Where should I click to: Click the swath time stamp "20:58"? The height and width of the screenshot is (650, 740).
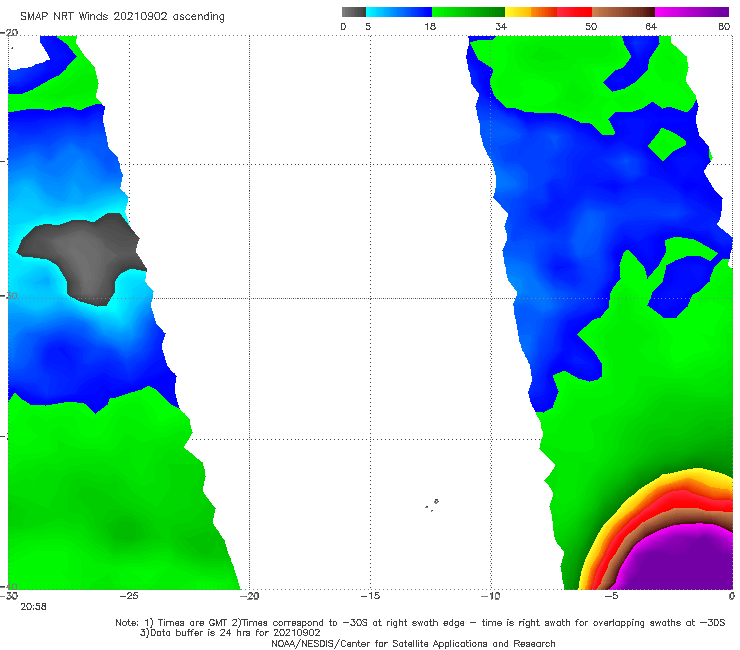pyautogui.click(x=33, y=607)
